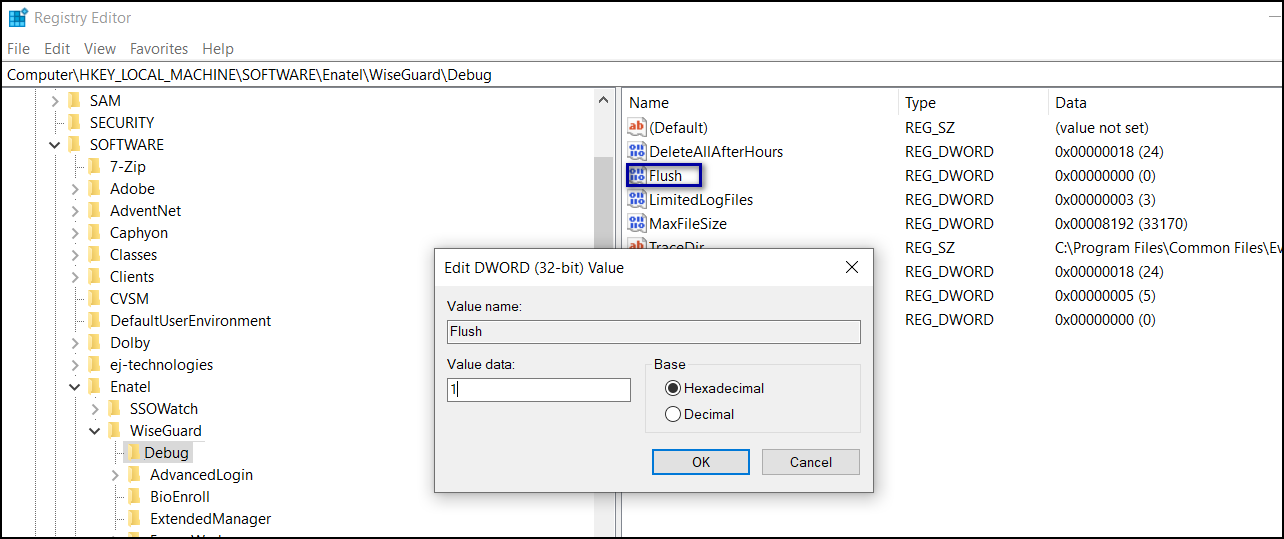Viewport: 1284px width, 539px height.
Task: Expand the Adobe registry key
Action: [75, 189]
